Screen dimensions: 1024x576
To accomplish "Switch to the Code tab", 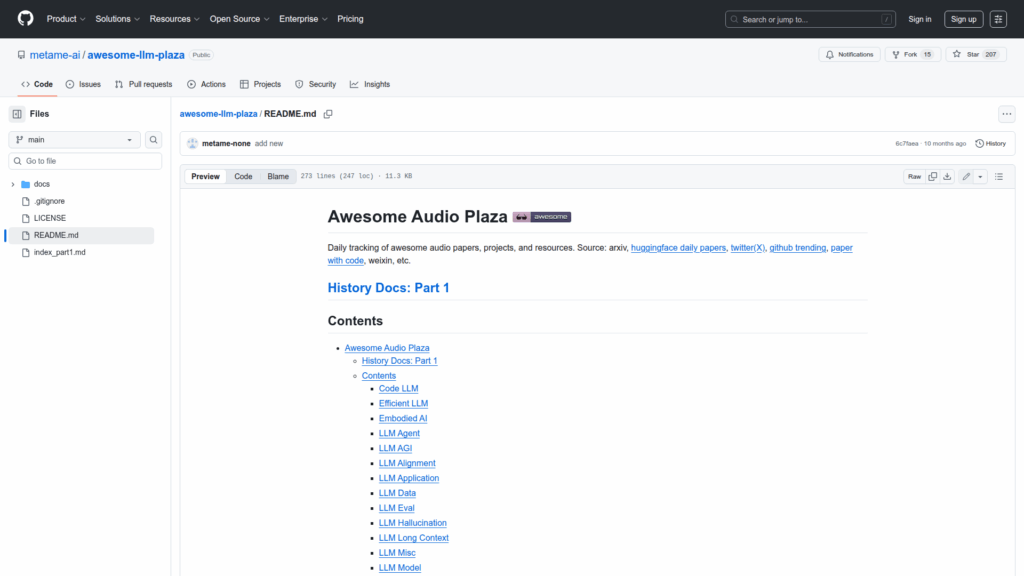I will point(37,84).
